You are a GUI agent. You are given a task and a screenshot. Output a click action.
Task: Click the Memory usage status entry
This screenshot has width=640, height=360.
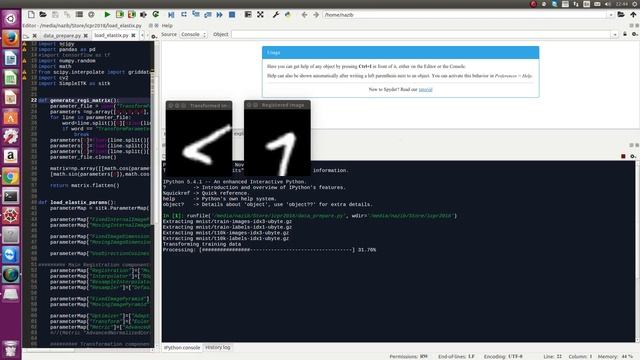(x=615, y=356)
